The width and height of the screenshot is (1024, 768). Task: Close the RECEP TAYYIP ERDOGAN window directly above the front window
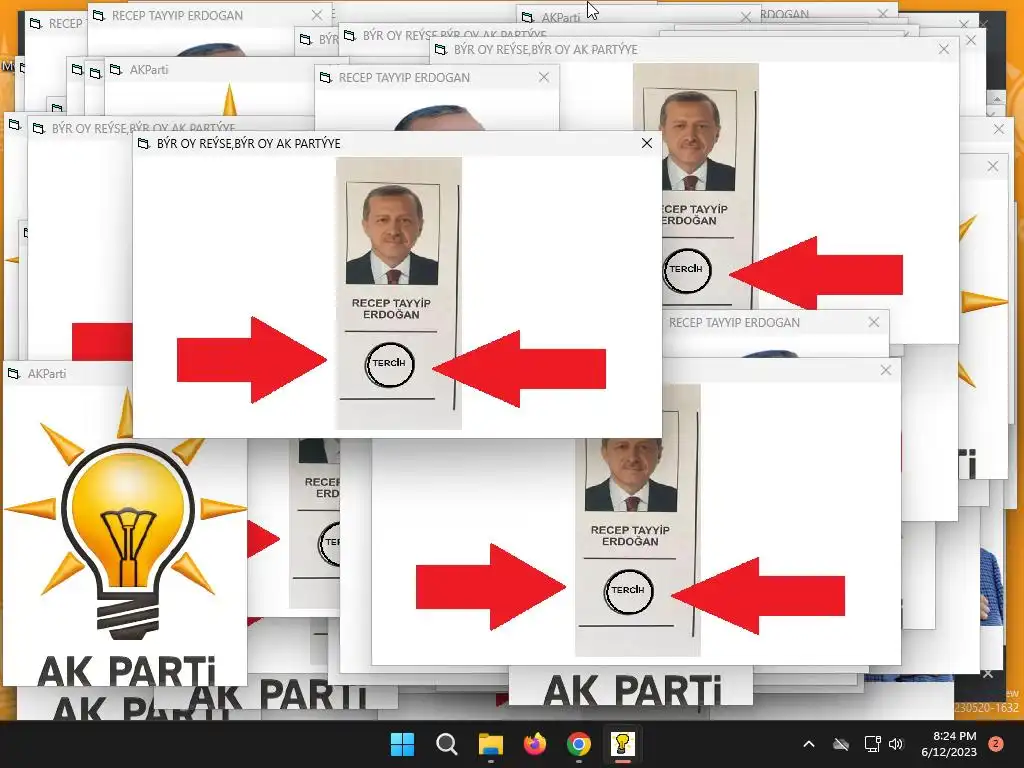[x=544, y=77]
